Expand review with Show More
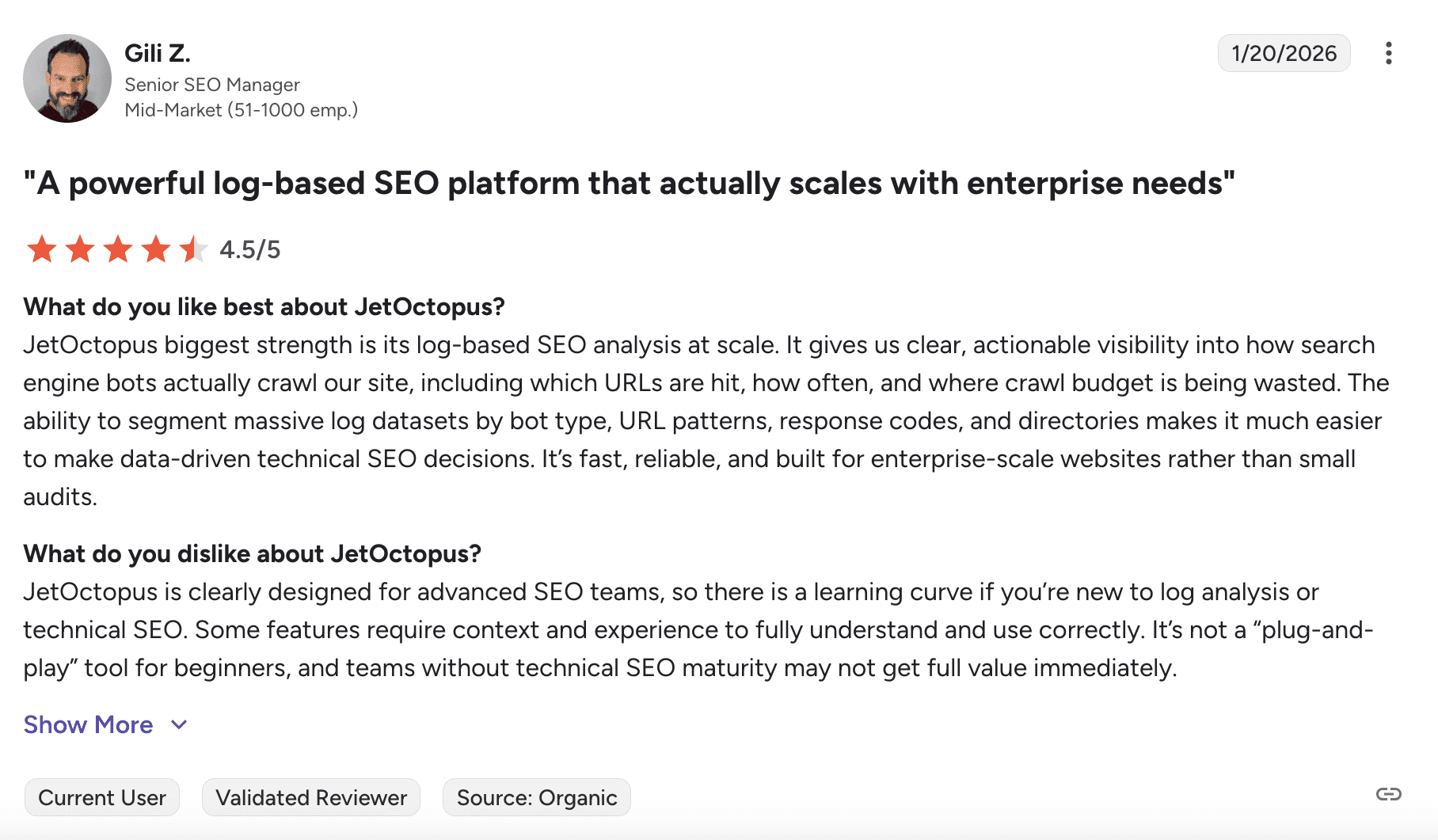This screenshot has height=840, width=1438. point(88,724)
